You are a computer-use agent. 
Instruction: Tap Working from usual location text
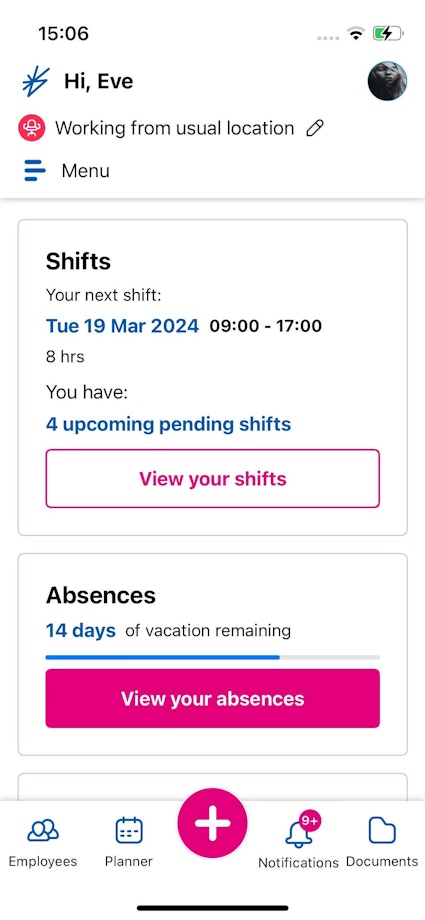point(174,128)
